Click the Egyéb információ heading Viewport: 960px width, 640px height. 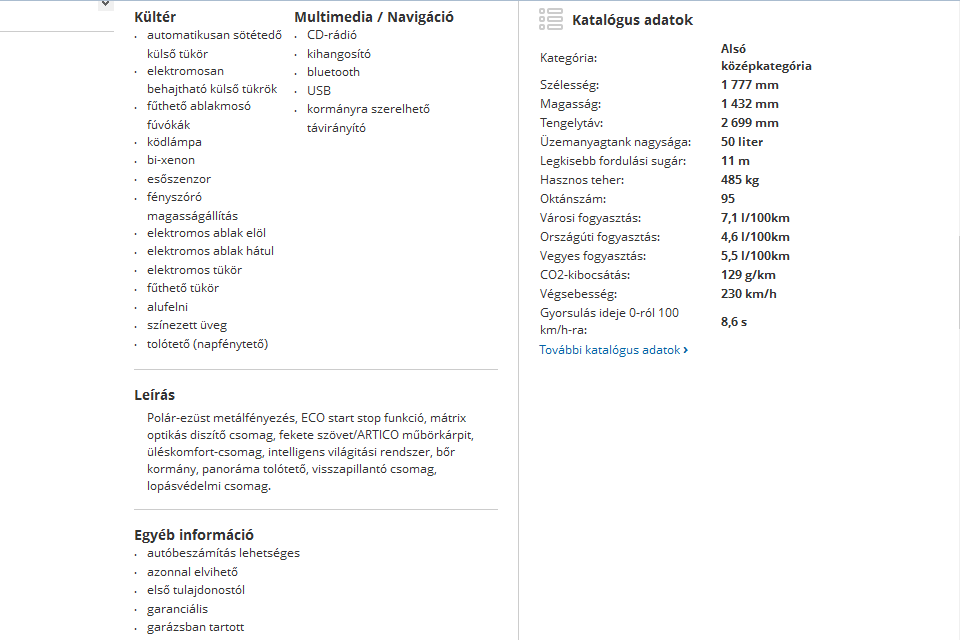[x=194, y=535]
